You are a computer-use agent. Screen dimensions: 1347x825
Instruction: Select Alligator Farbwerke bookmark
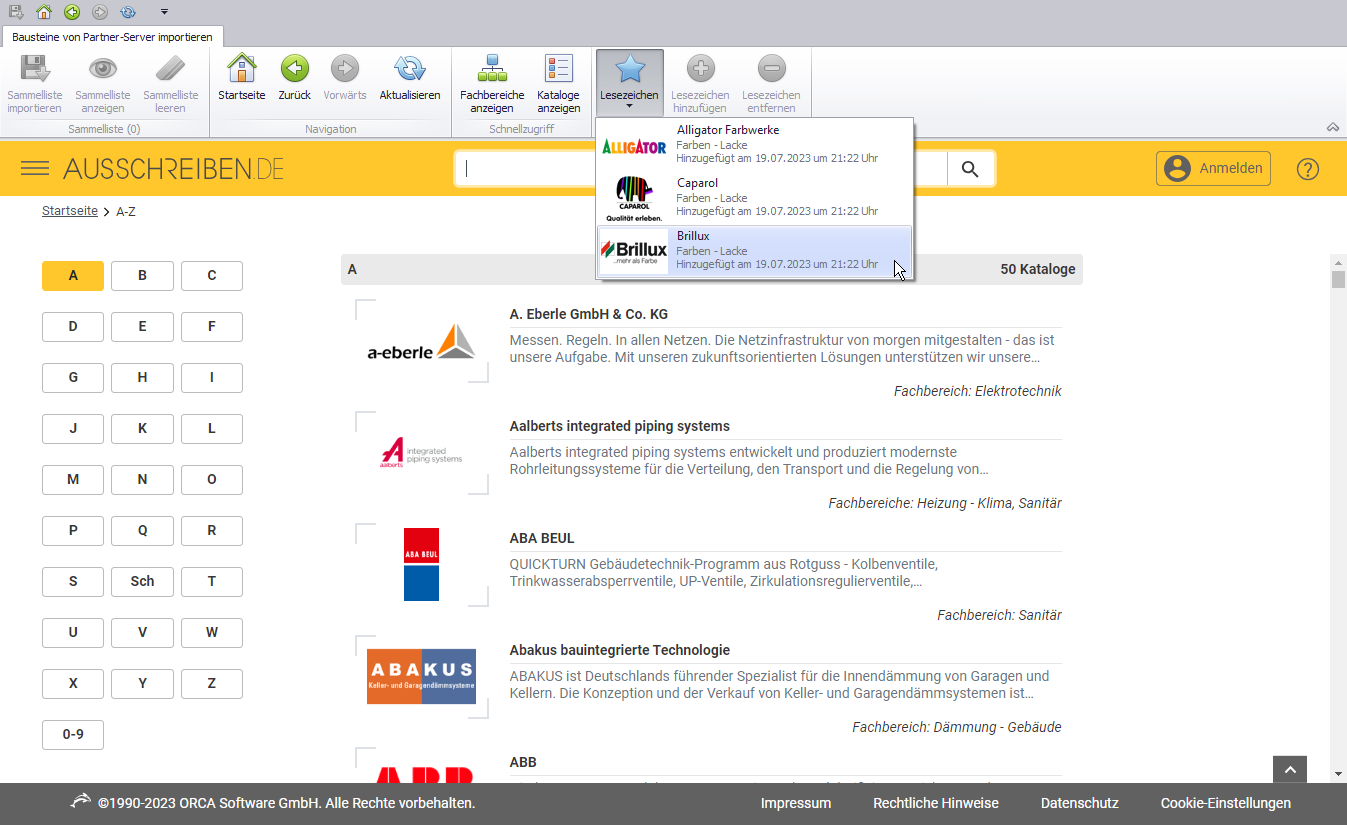point(755,146)
